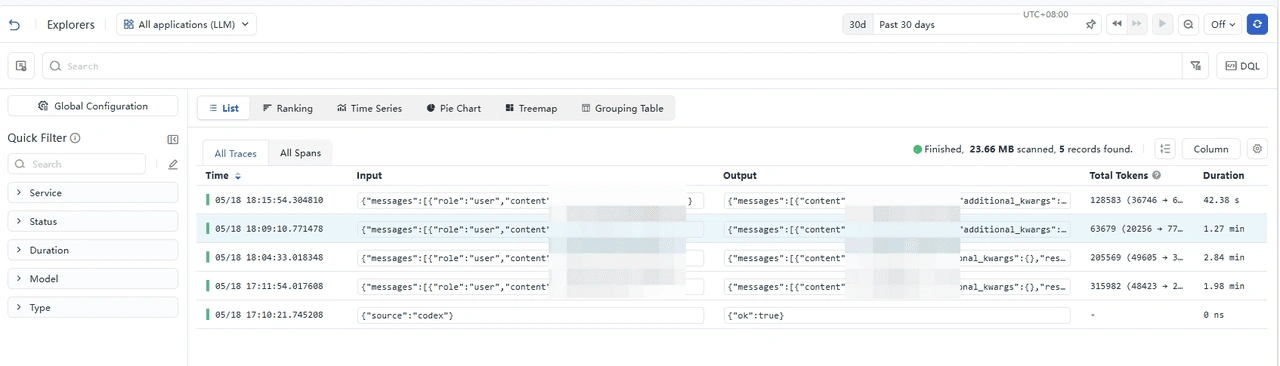This screenshot has width=1280, height=366.
Task: Select the List view tab
Action: [223, 108]
